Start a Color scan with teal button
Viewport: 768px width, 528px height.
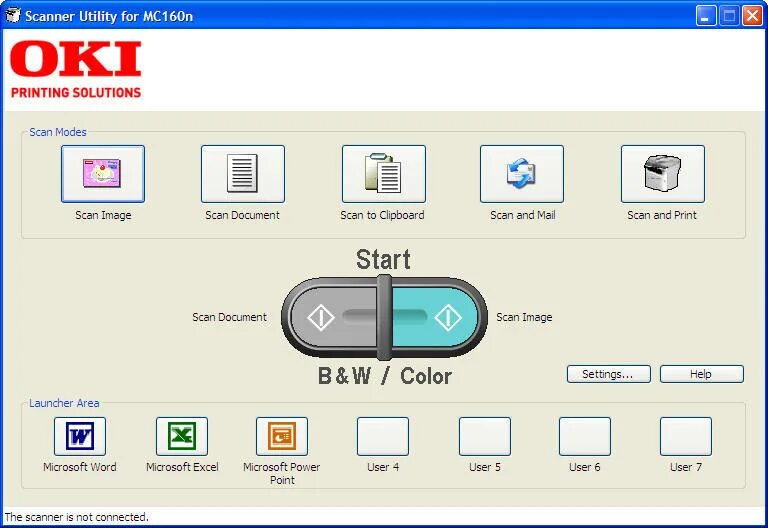(435, 317)
